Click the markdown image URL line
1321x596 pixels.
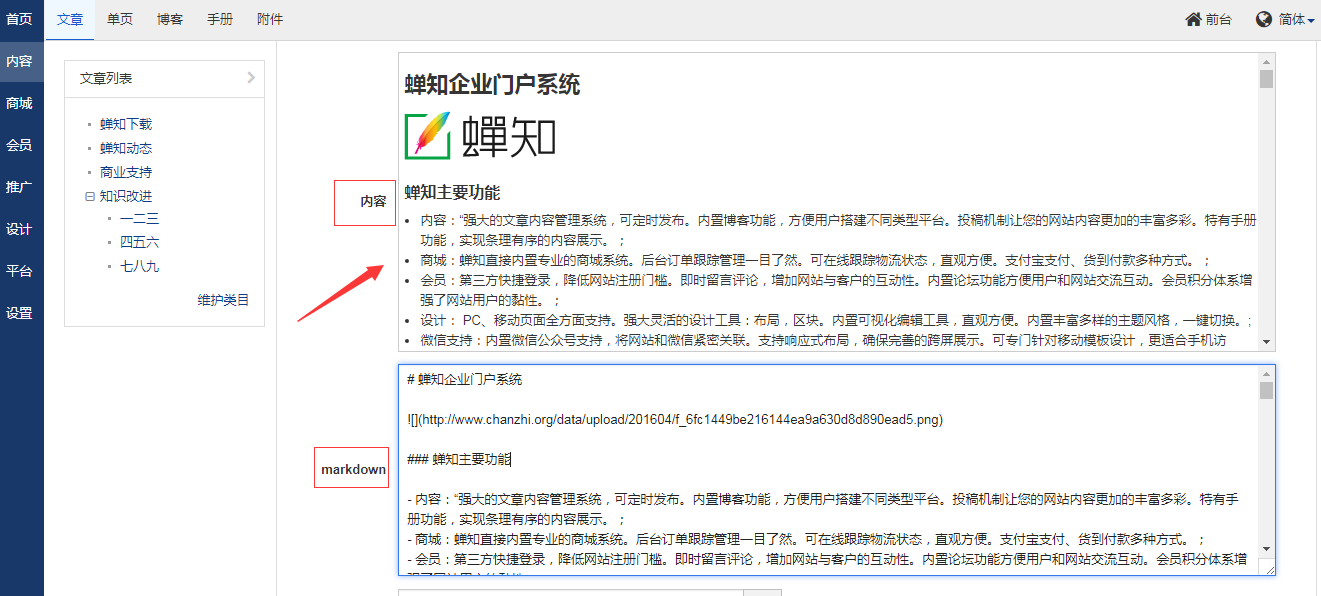click(x=675, y=419)
